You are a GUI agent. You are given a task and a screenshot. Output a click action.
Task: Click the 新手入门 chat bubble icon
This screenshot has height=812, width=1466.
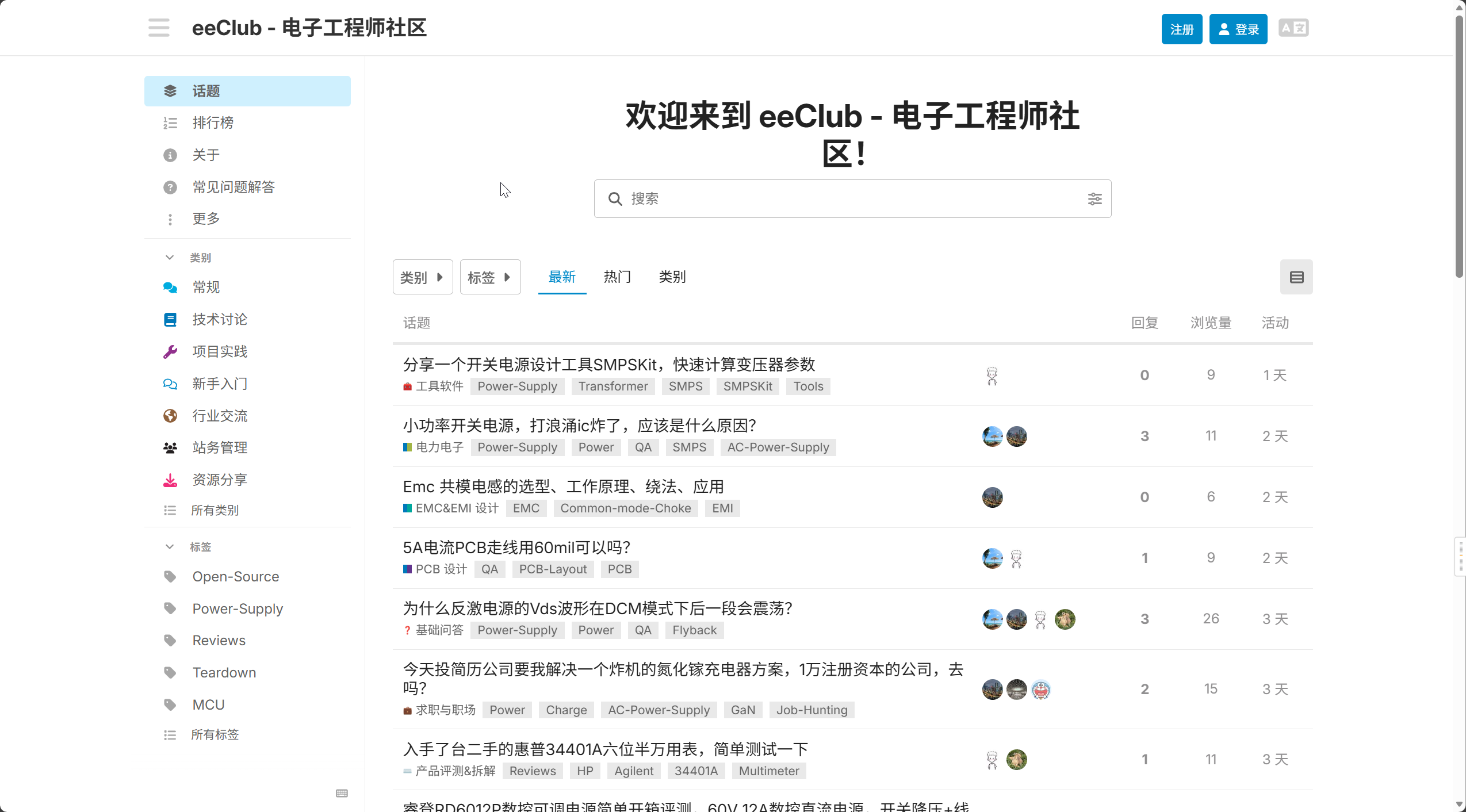170,383
